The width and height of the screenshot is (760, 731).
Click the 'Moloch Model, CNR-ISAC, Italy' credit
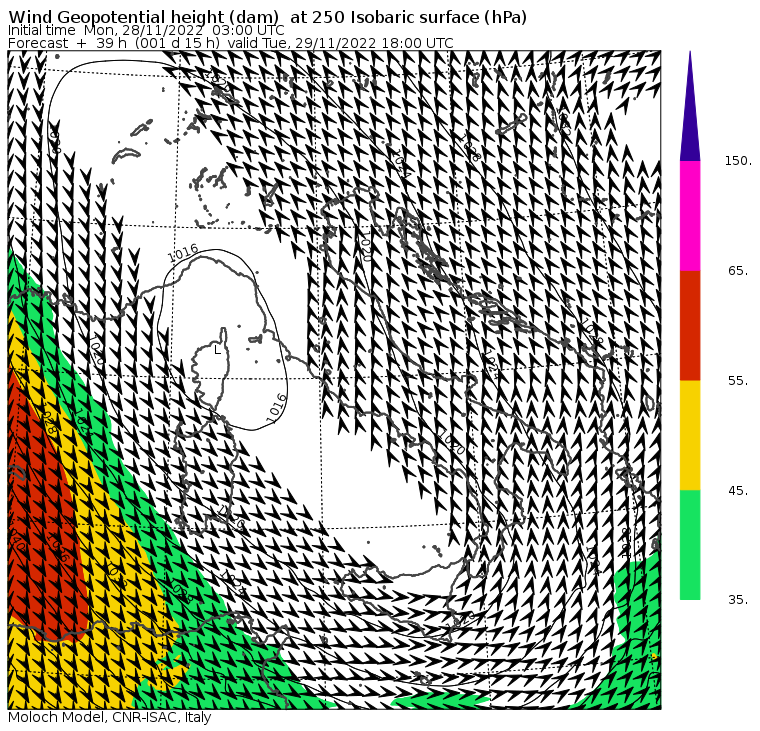click(x=110, y=717)
